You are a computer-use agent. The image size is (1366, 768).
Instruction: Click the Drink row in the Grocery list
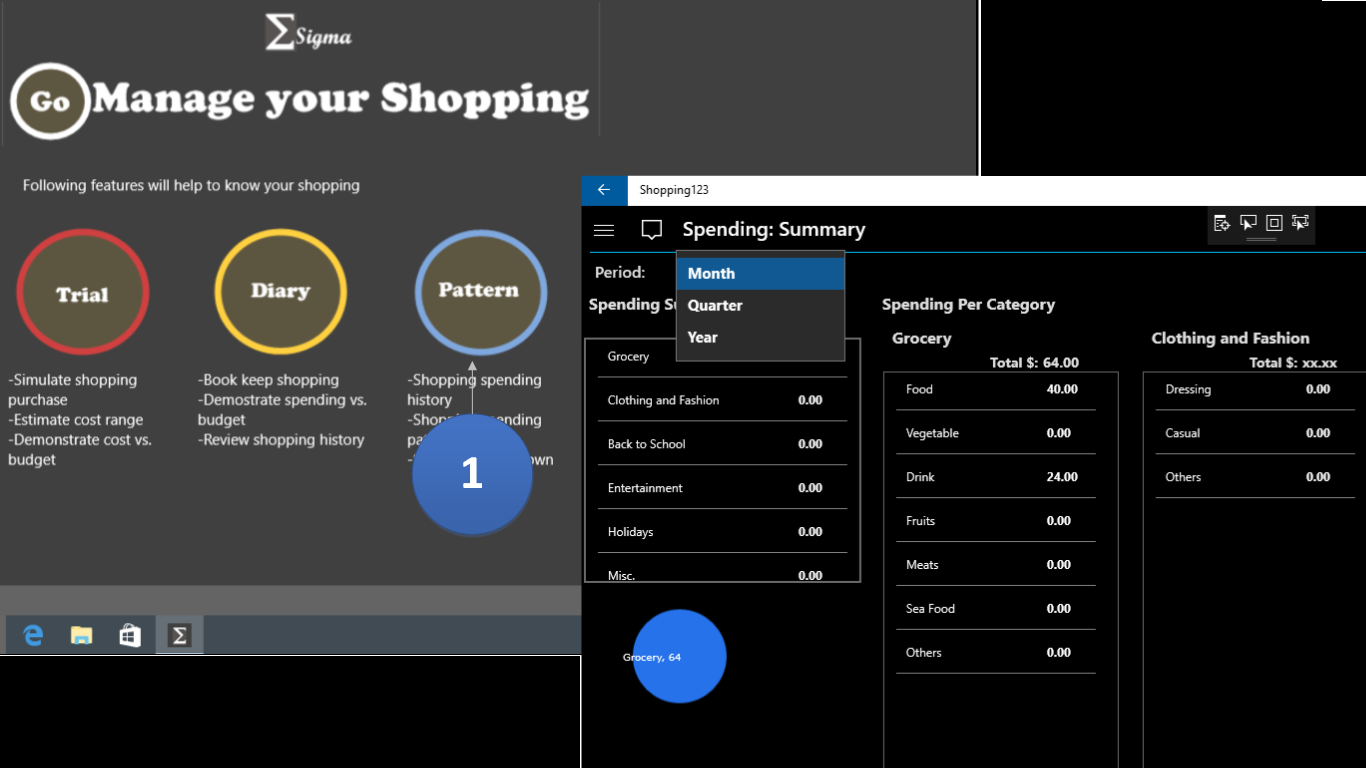point(996,477)
